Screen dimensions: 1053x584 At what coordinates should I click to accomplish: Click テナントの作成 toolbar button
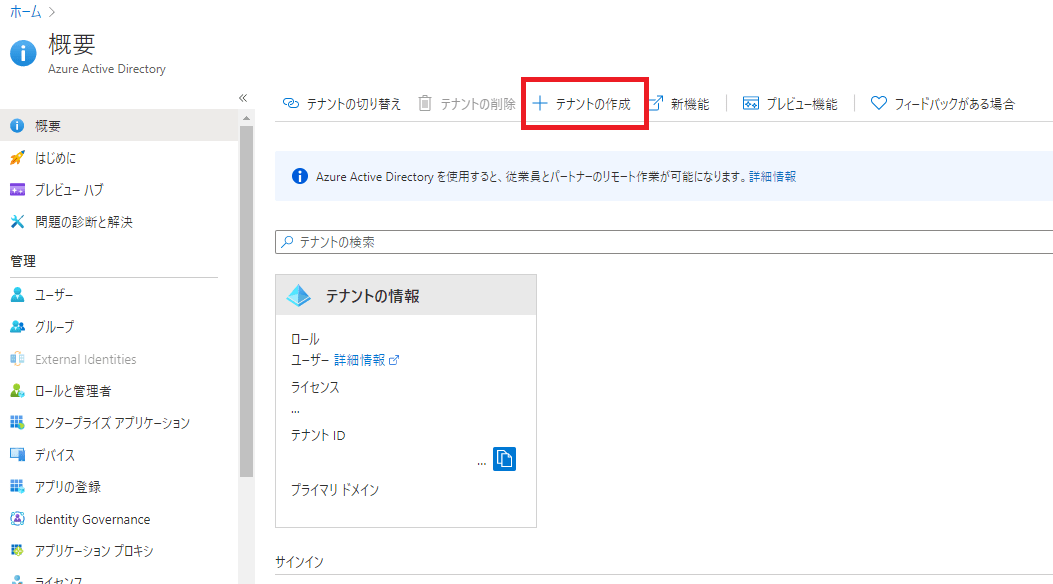pyautogui.click(x=582, y=103)
